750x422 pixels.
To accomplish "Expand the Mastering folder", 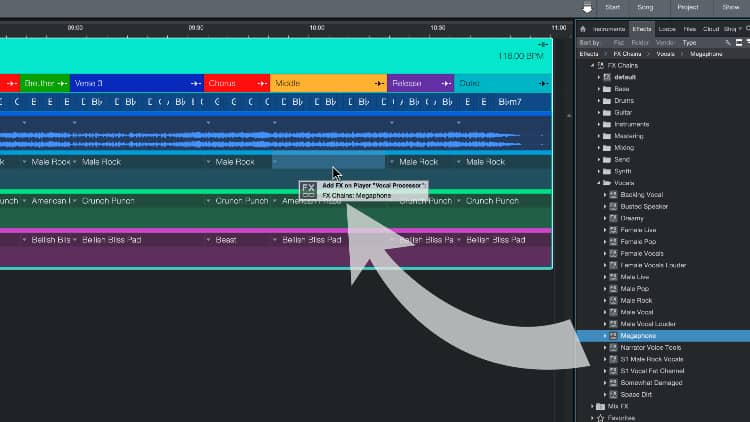I will click(599, 136).
